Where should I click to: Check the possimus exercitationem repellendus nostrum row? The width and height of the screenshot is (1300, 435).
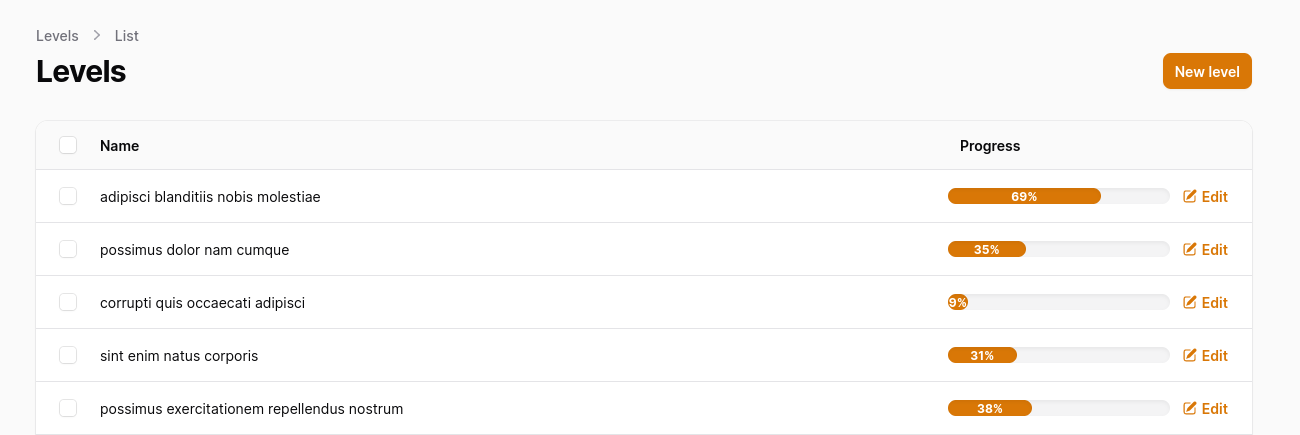click(x=68, y=408)
